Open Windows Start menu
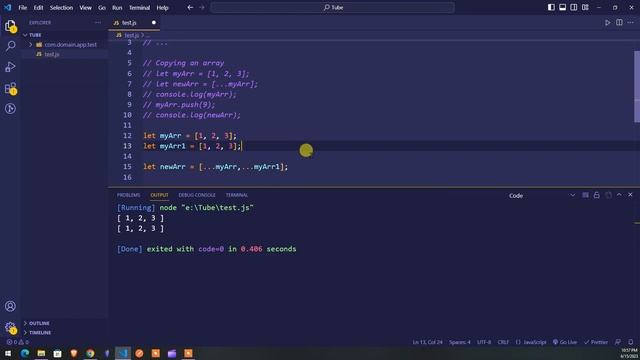This screenshot has width=640, height=360. tap(8, 353)
